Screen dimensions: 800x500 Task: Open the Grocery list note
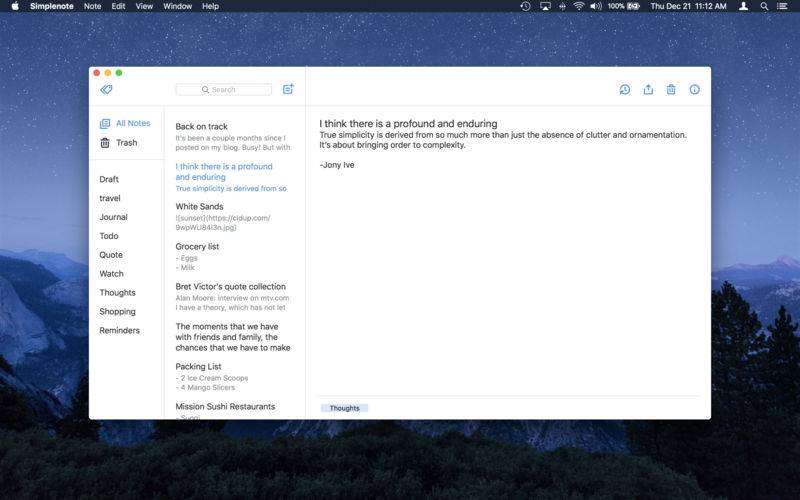point(234,256)
